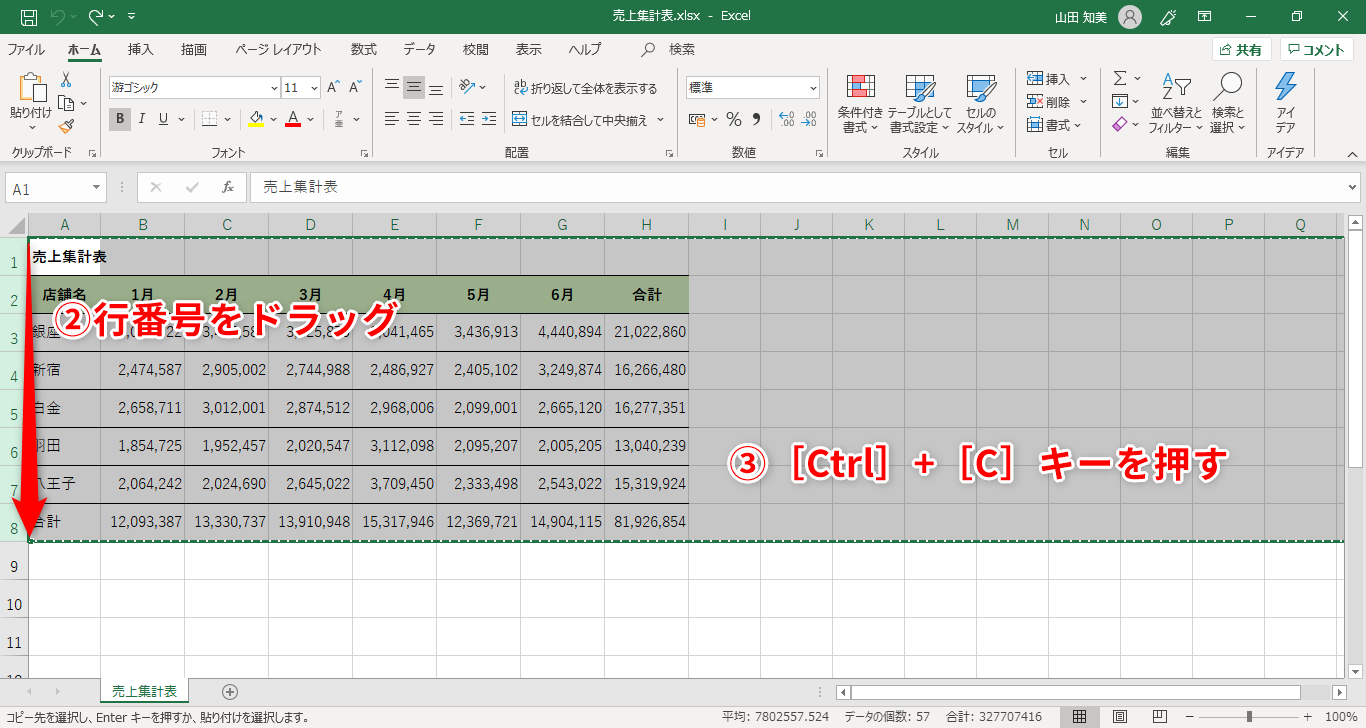Click the comma style icon
This screenshot has width=1366, height=728.
tap(756, 119)
